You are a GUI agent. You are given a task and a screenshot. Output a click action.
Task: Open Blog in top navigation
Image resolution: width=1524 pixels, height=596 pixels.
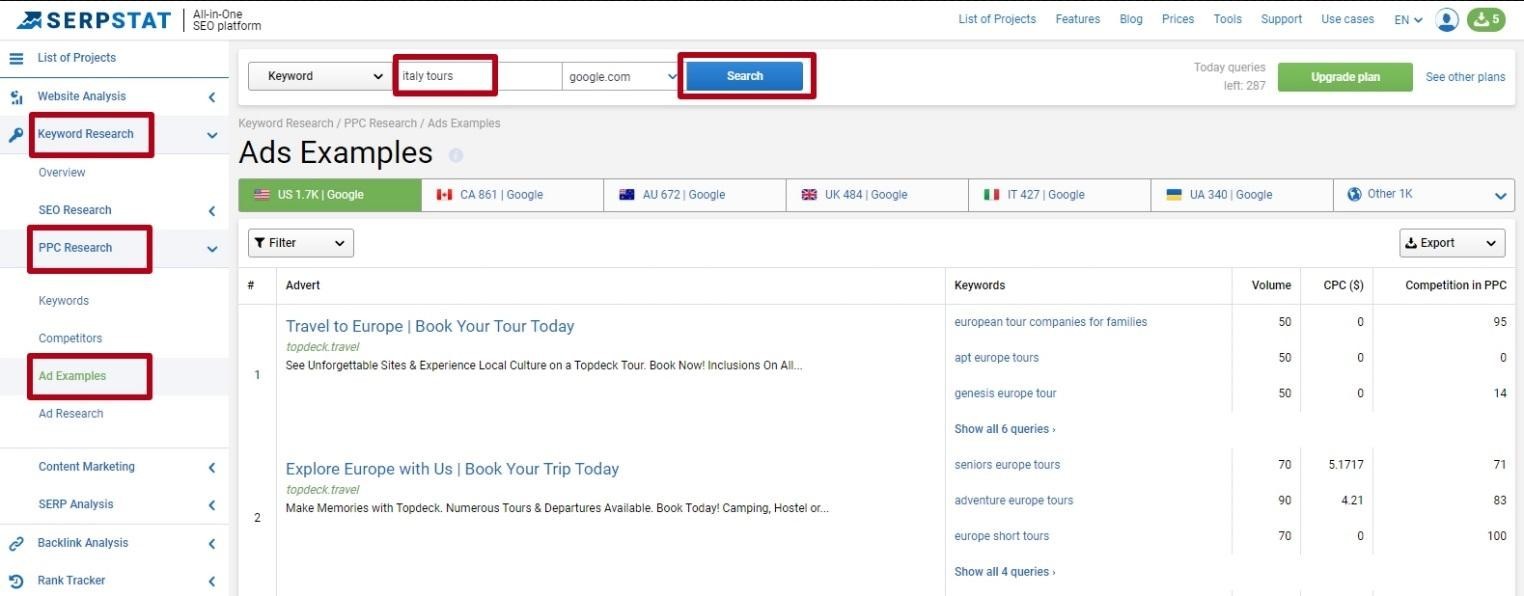pos(1131,19)
